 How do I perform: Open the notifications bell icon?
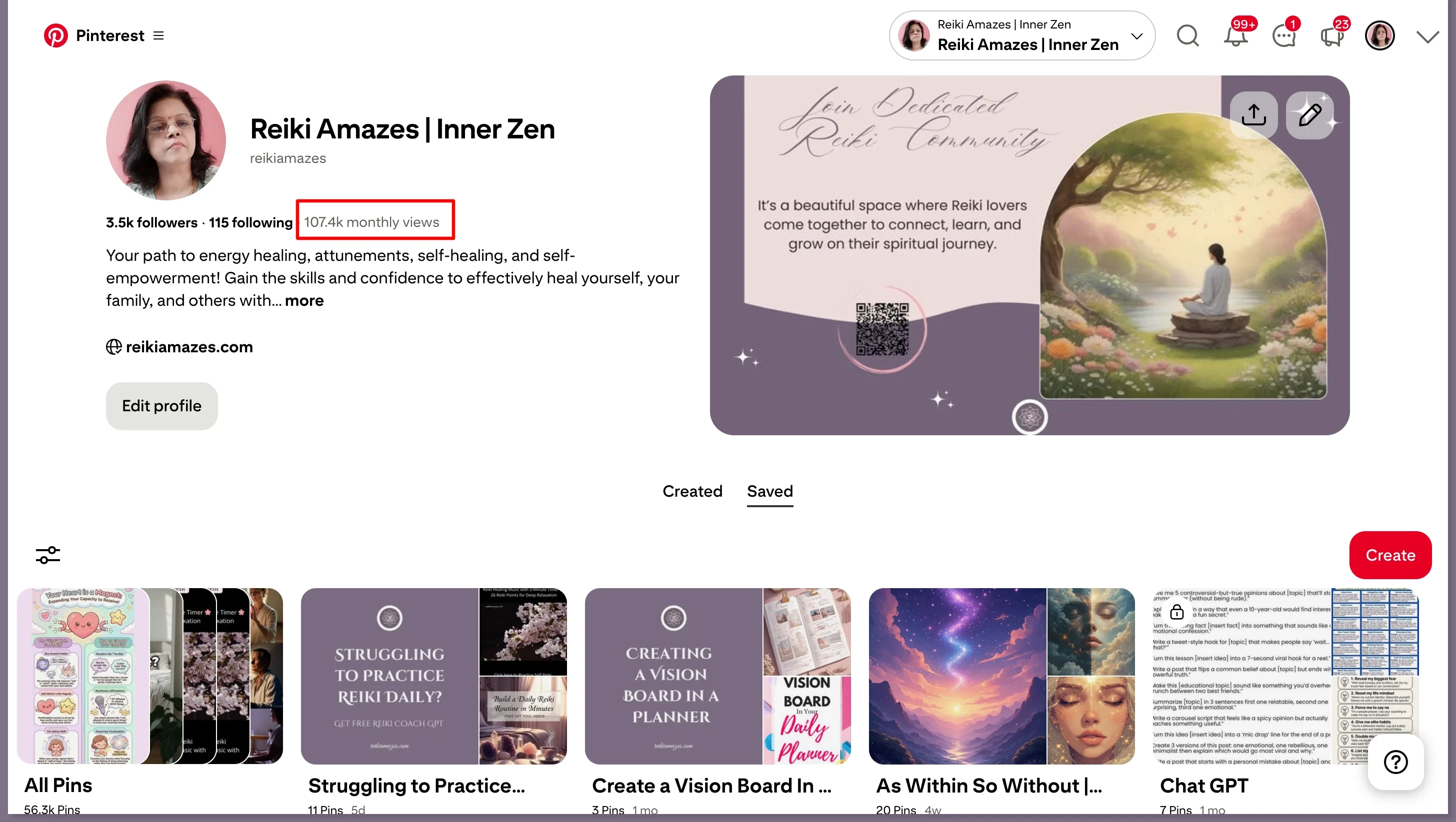tap(1235, 35)
